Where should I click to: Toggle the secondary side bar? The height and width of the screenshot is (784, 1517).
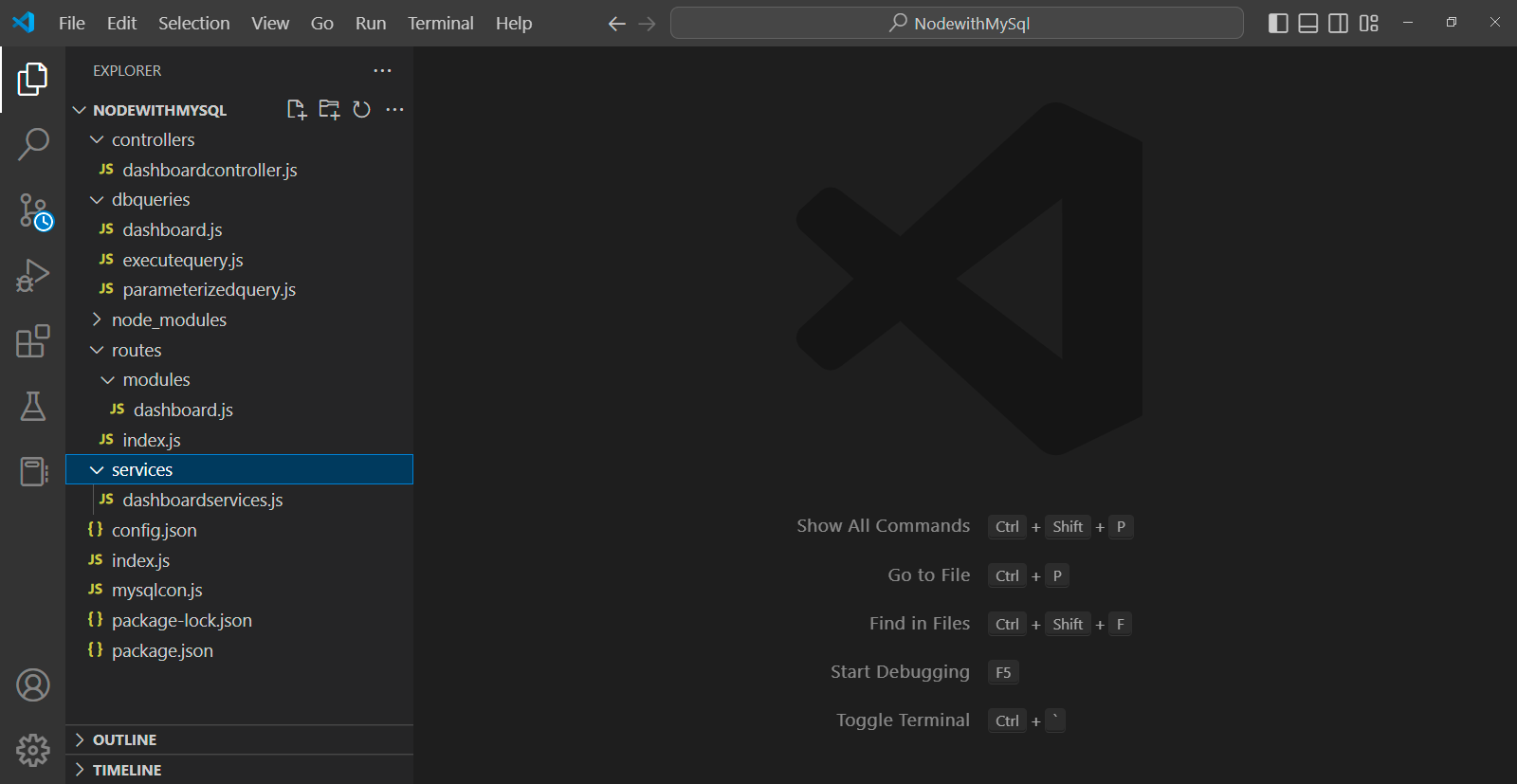[x=1338, y=24]
